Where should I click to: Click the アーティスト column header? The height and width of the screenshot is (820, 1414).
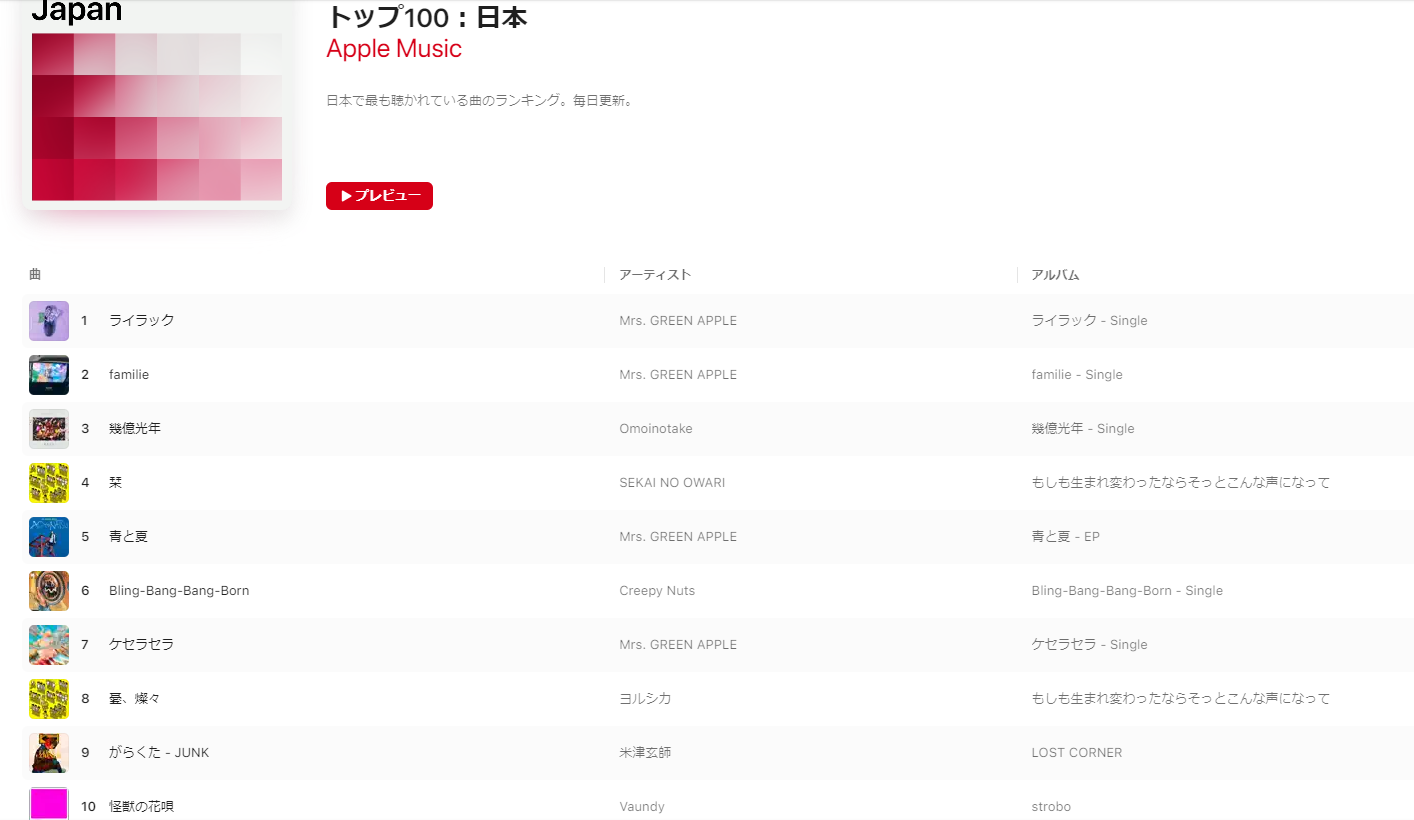655,274
